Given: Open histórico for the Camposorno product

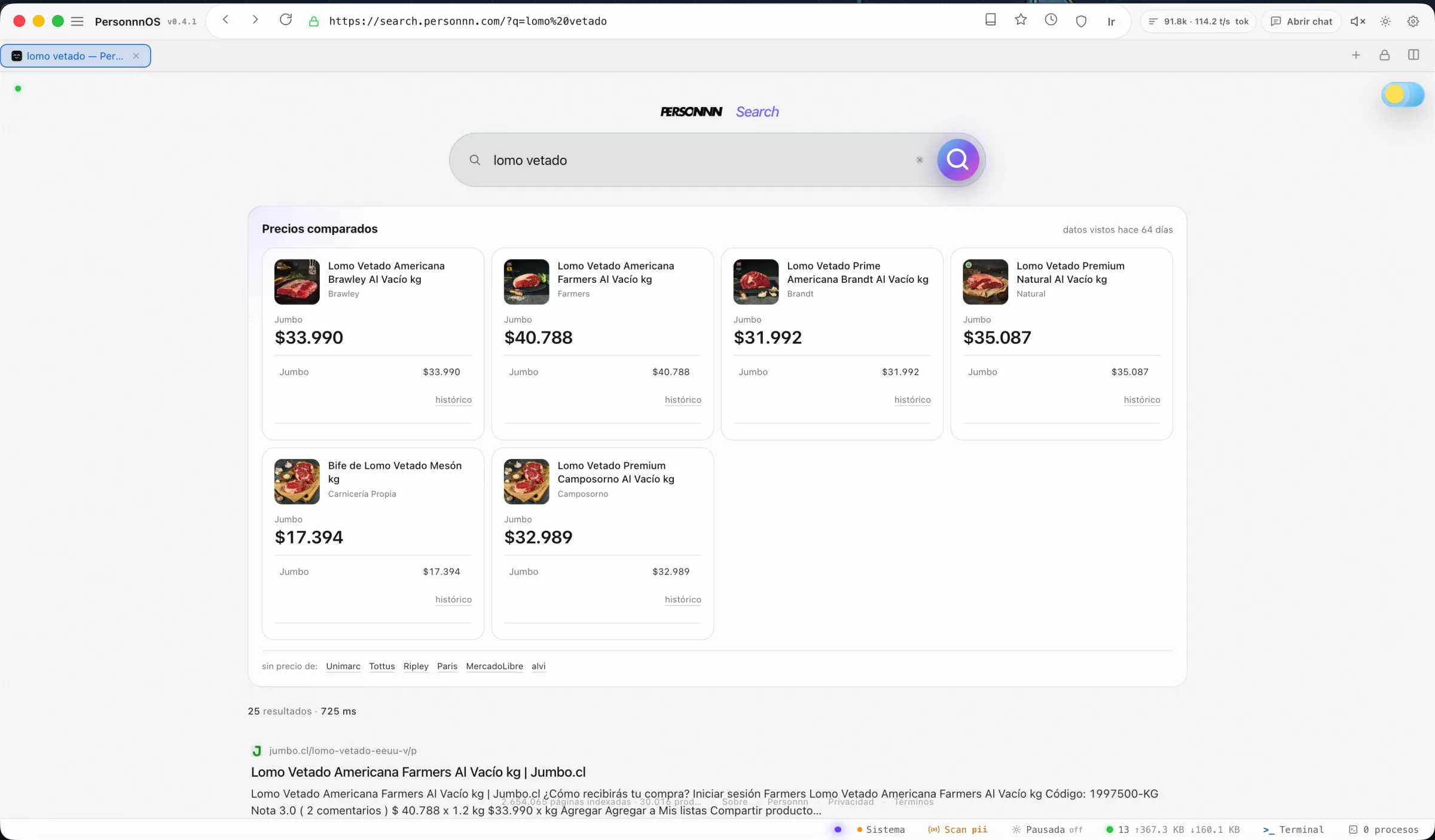Looking at the screenshot, I should 683,600.
